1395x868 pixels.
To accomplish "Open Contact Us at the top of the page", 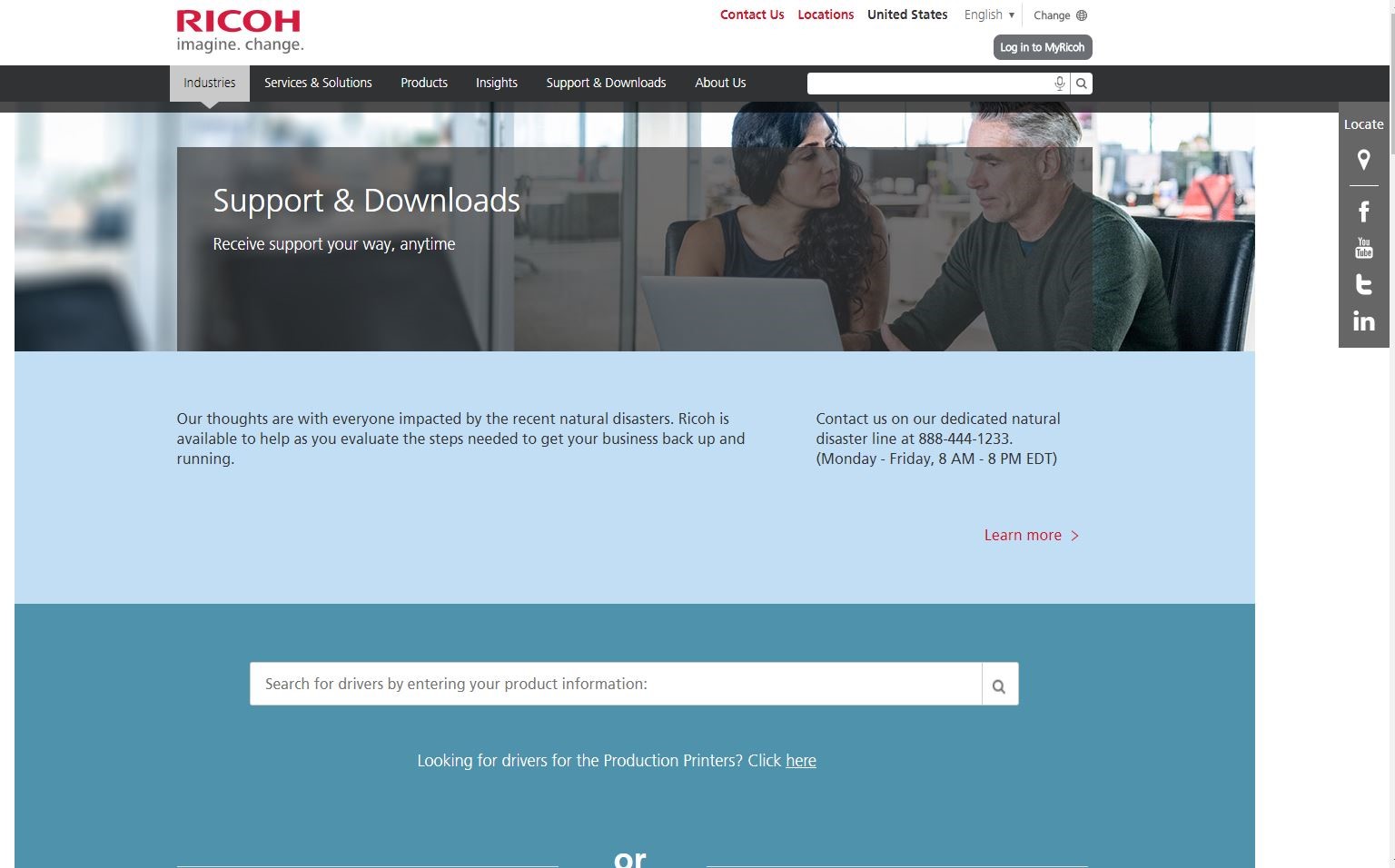I will 751,15.
